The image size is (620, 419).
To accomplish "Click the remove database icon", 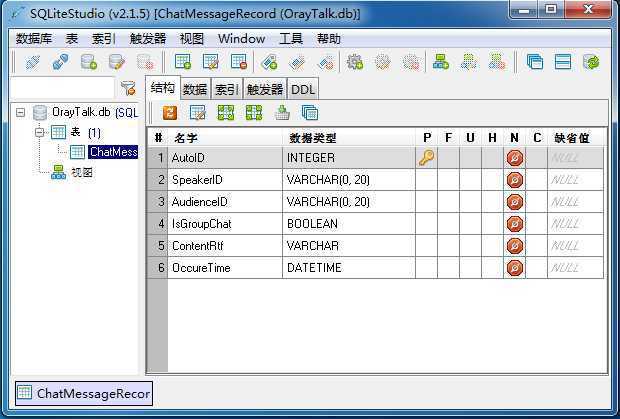I will tap(145, 62).
